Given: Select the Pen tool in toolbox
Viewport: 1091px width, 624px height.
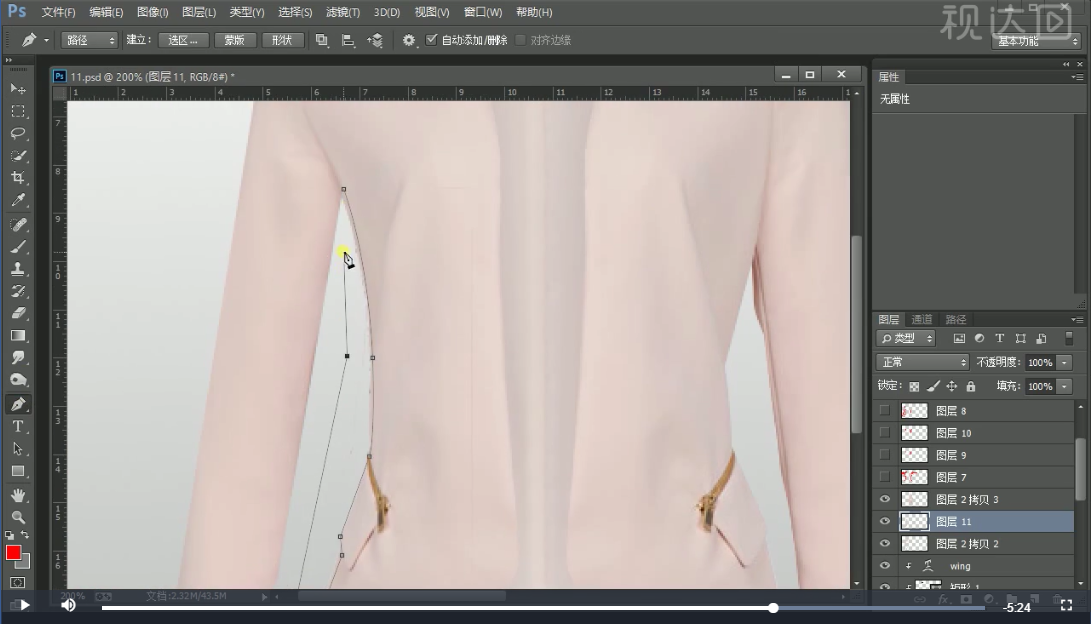Looking at the screenshot, I should (x=18, y=404).
